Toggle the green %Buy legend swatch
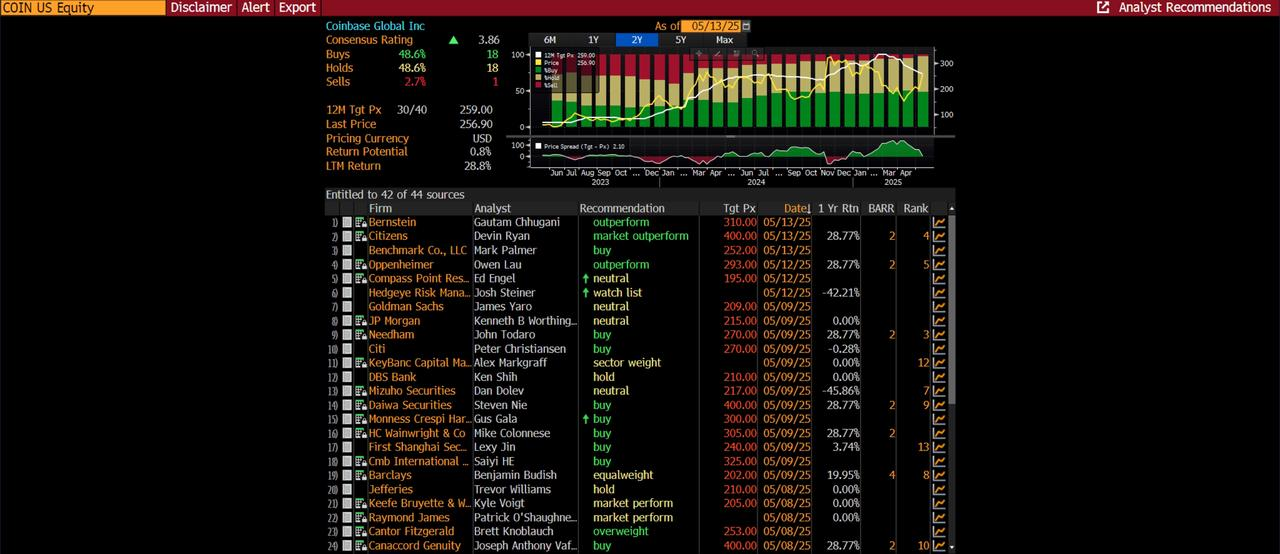 click(x=538, y=70)
